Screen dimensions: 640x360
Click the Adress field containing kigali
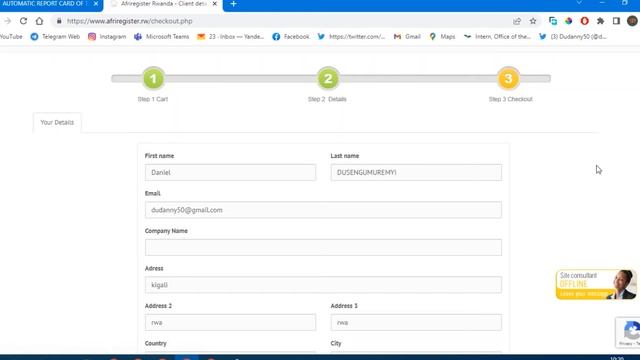(323, 285)
